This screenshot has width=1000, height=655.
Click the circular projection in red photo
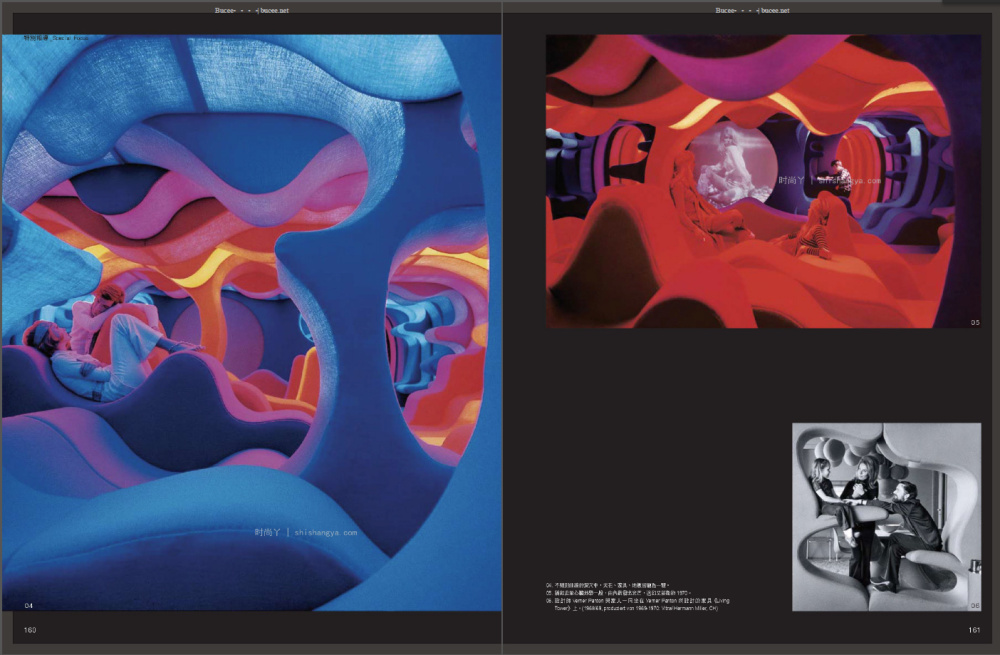pyautogui.click(x=730, y=160)
